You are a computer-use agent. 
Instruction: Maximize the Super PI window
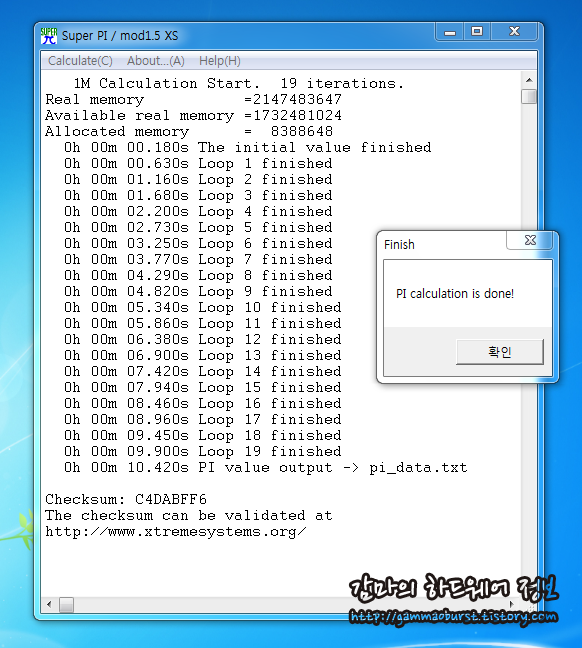click(x=477, y=32)
